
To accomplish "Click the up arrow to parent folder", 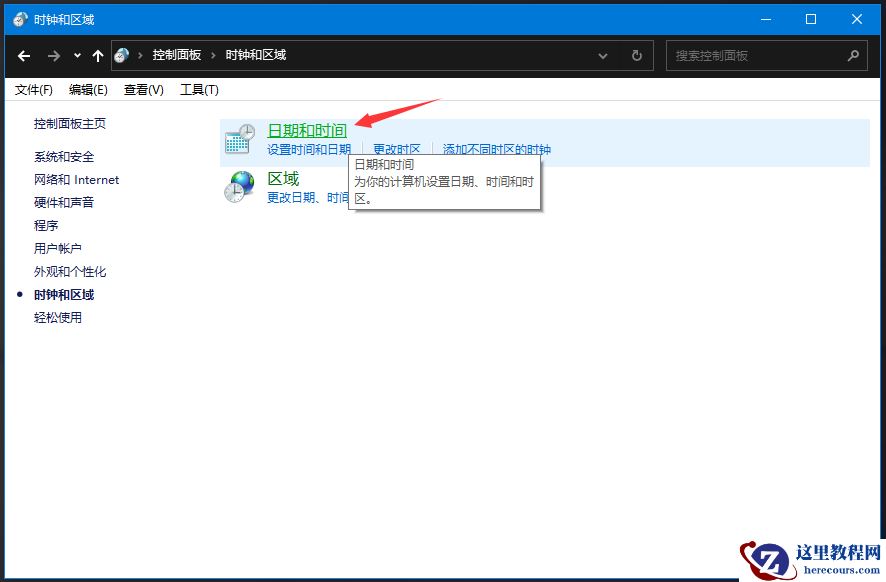I will coord(96,55).
